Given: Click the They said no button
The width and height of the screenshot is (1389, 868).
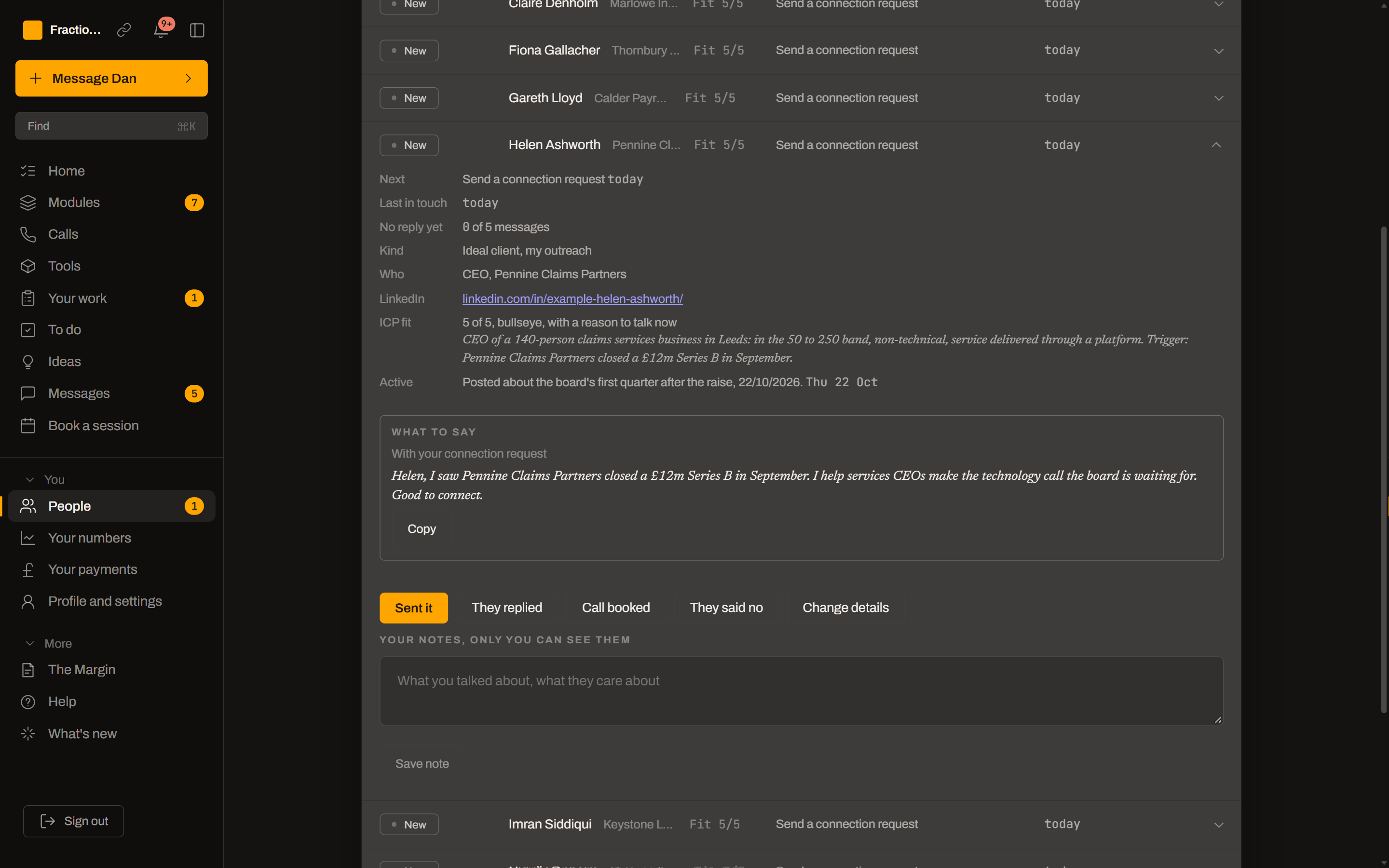Looking at the screenshot, I should (726, 608).
